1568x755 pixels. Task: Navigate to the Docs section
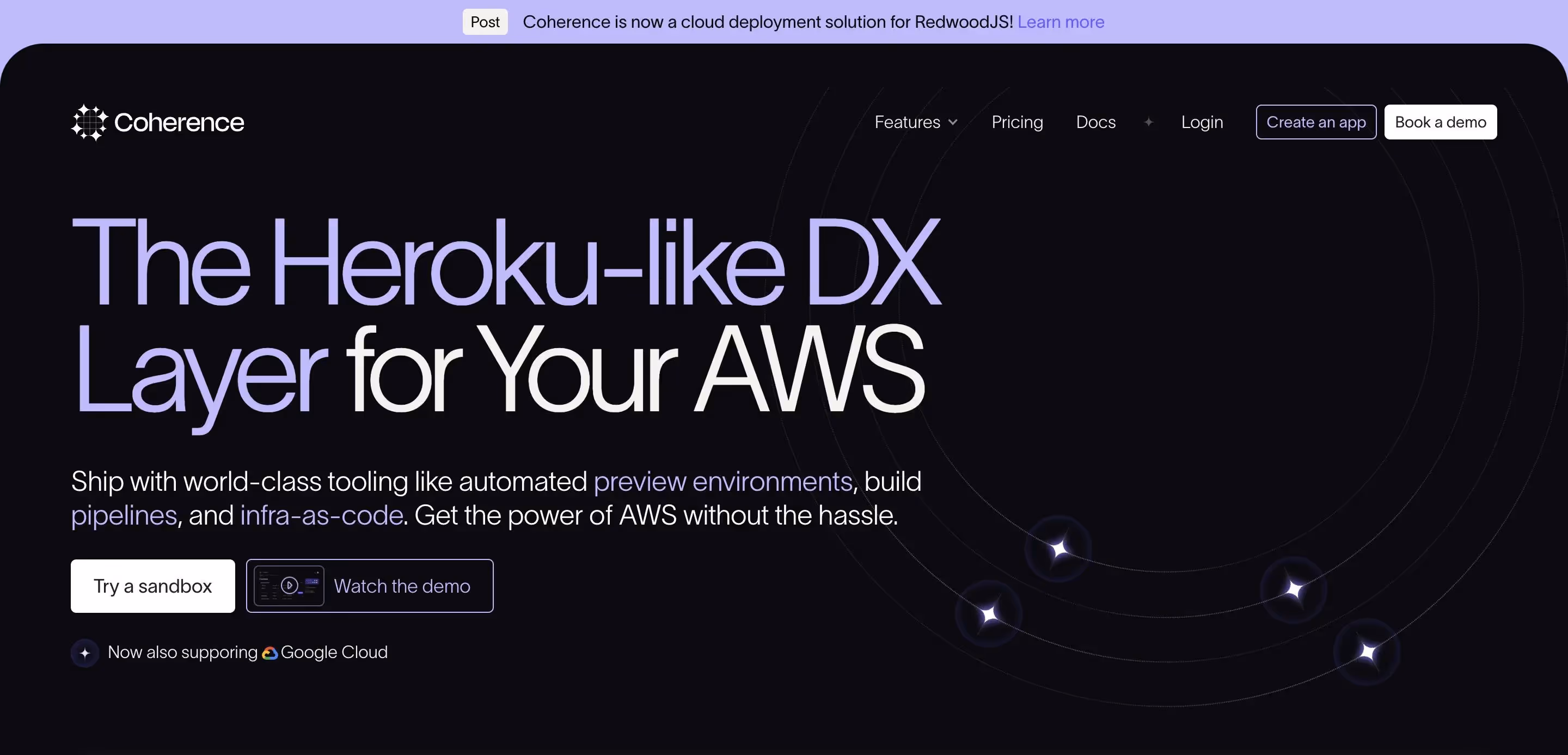coord(1095,122)
